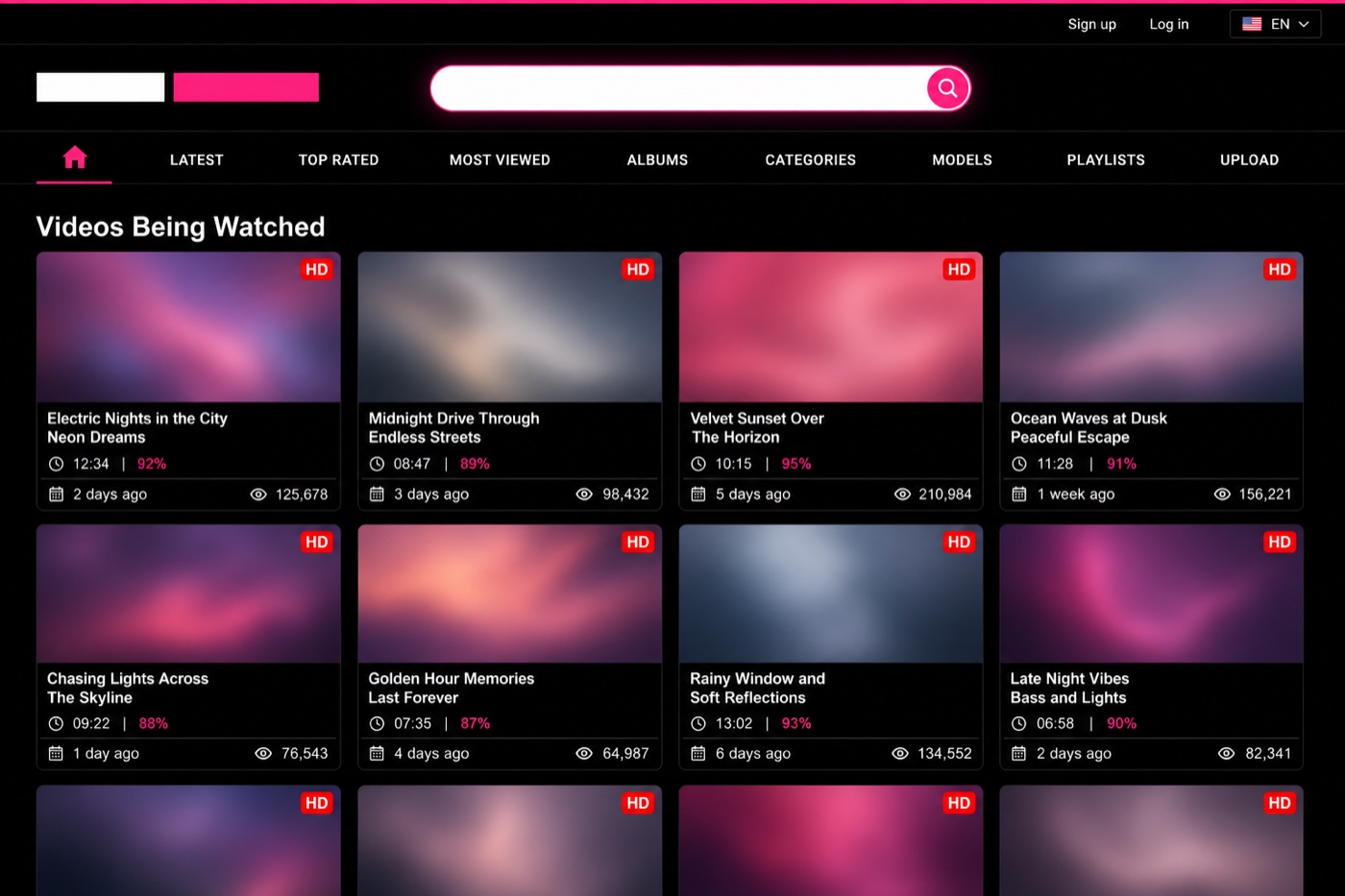Click the Log in link
Viewport: 1345px width, 896px height.
(x=1169, y=24)
